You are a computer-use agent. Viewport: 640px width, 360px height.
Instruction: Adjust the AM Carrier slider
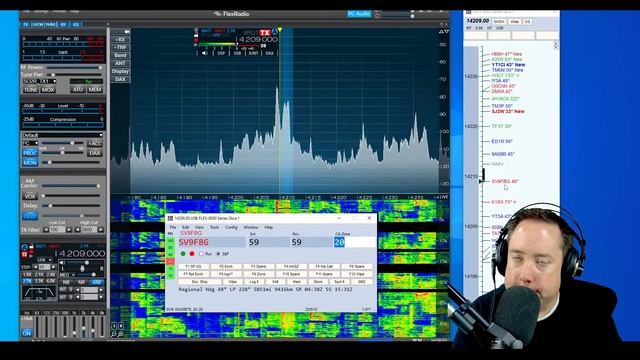(71, 186)
